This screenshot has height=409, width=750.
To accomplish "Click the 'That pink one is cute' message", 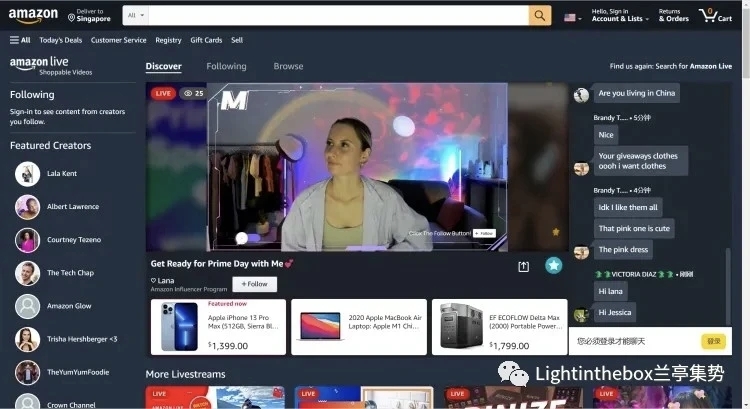I will click(634, 229).
